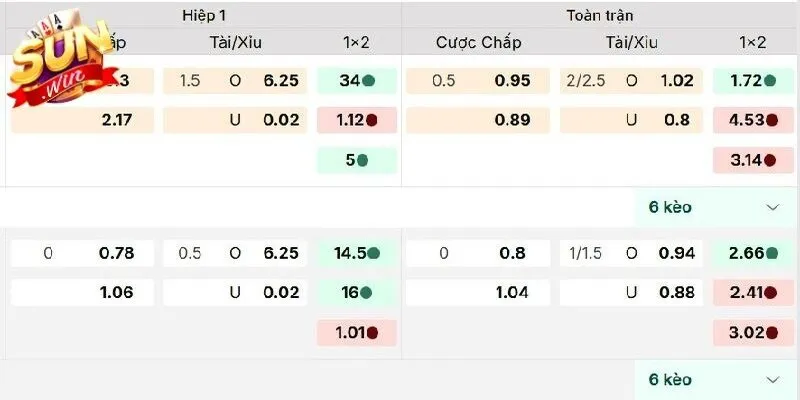Switch to the Hiệp 1 section header
800x400 pixels.
(x=204, y=16)
